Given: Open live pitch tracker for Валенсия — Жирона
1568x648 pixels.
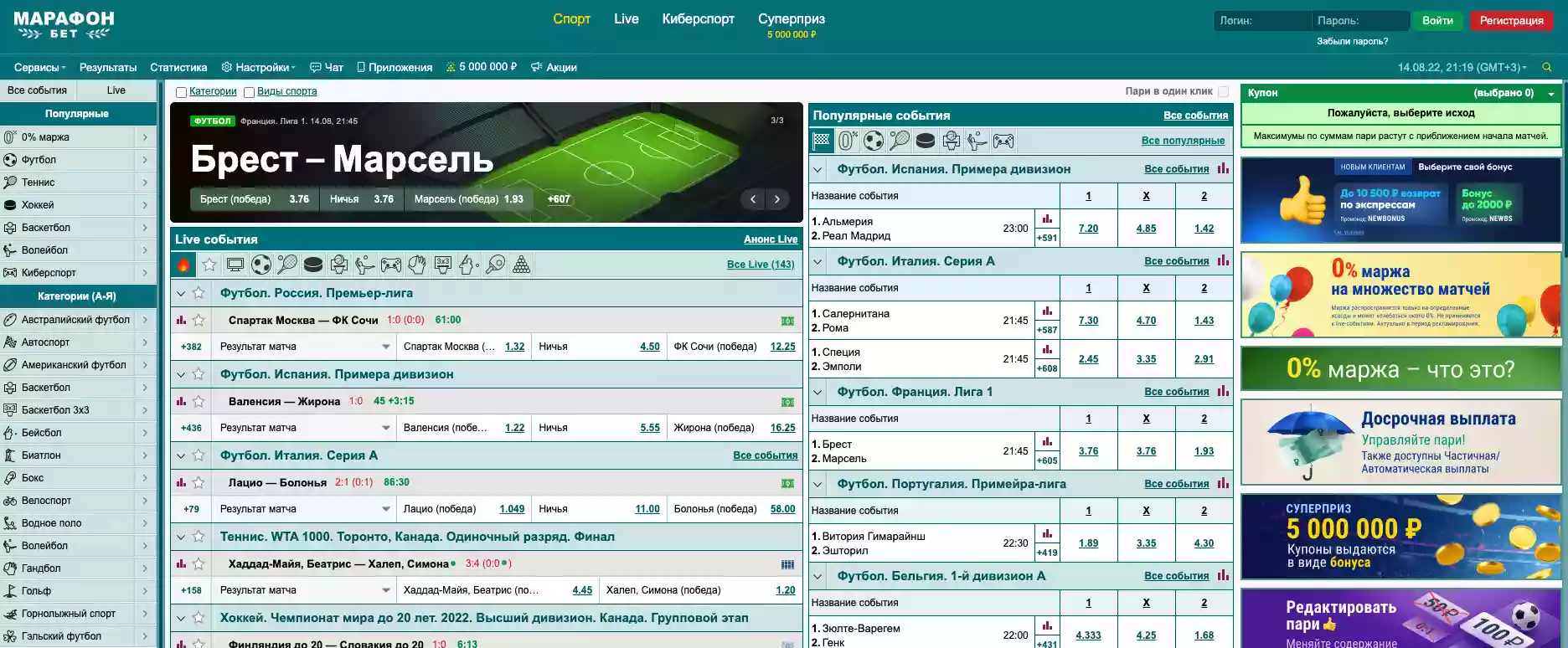Looking at the screenshot, I should tap(787, 402).
